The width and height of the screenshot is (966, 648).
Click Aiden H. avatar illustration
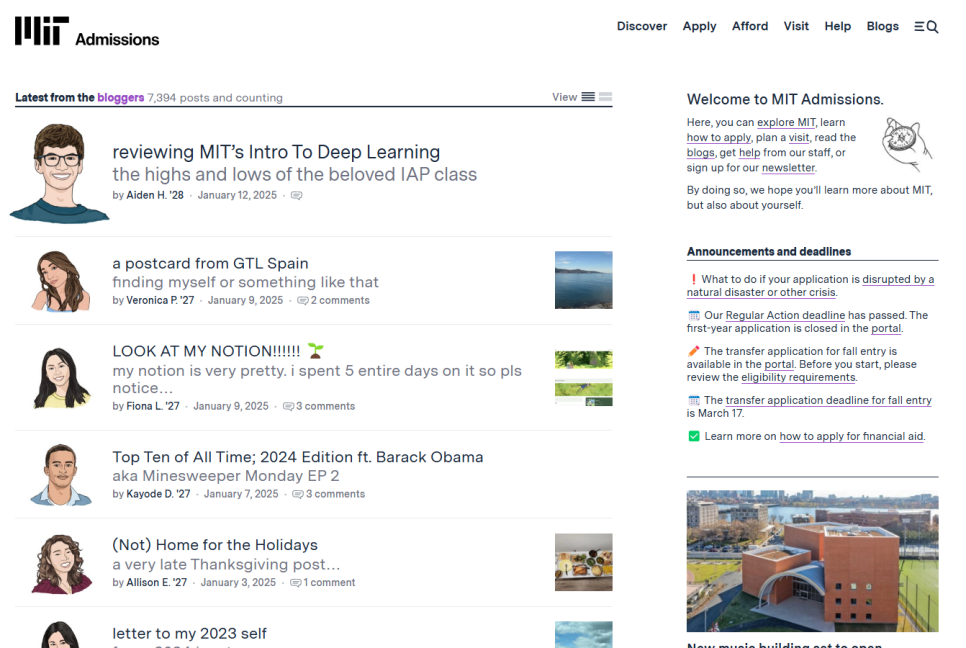tap(59, 173)
